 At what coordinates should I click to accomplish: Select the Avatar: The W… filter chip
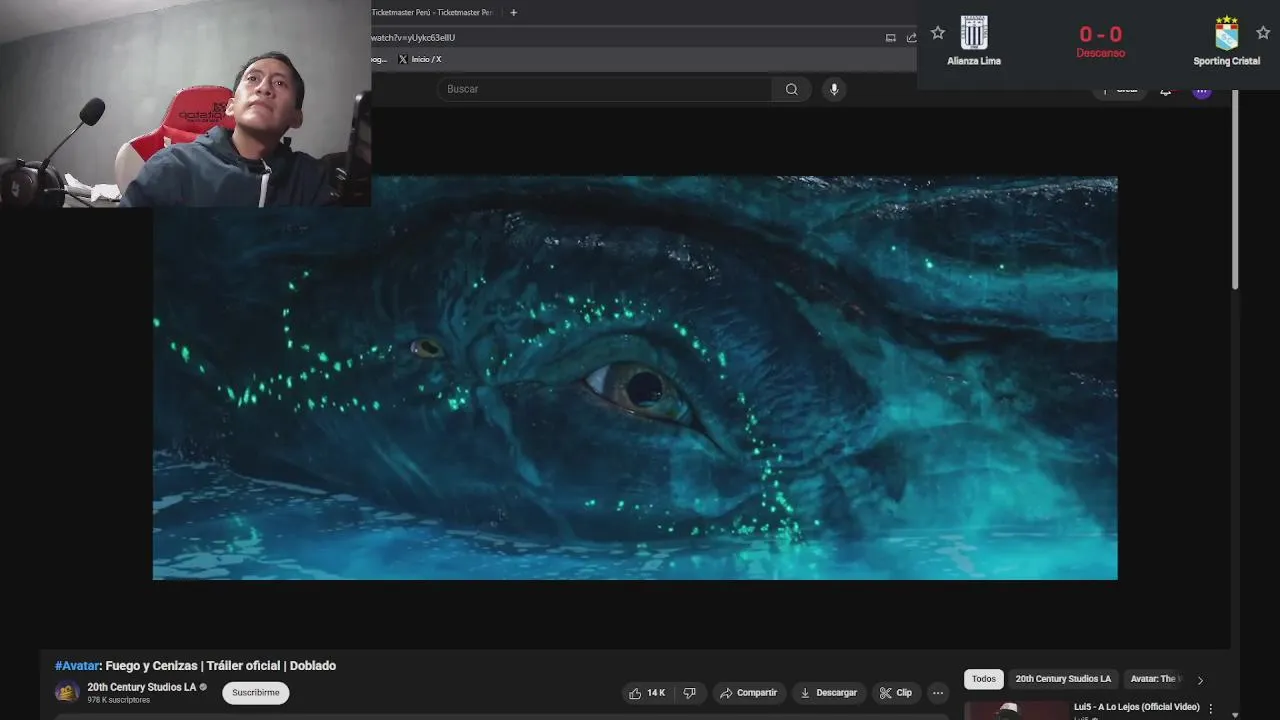click(x=1154, y=679)
